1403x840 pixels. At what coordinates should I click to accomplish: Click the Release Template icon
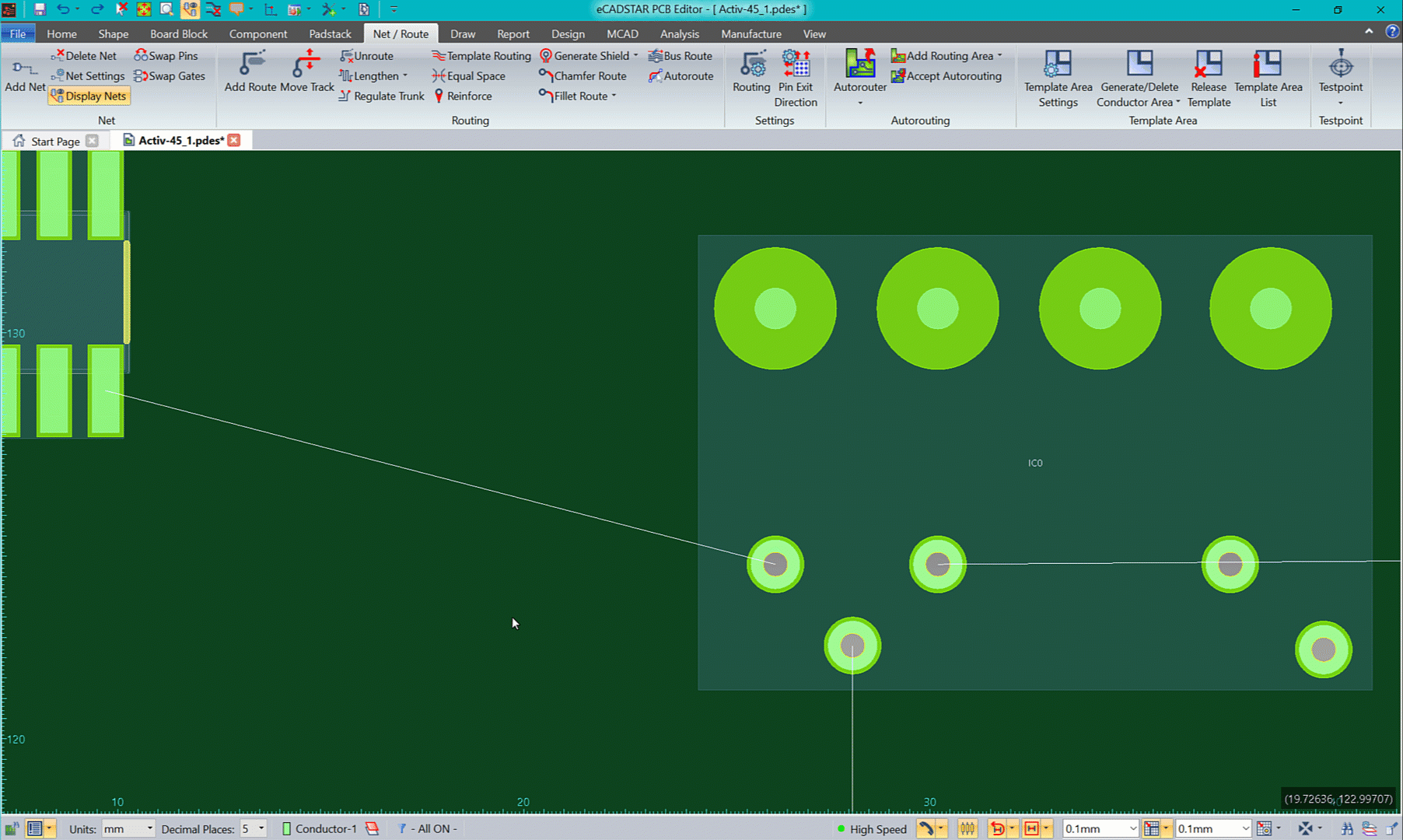tap(1209, 65)
